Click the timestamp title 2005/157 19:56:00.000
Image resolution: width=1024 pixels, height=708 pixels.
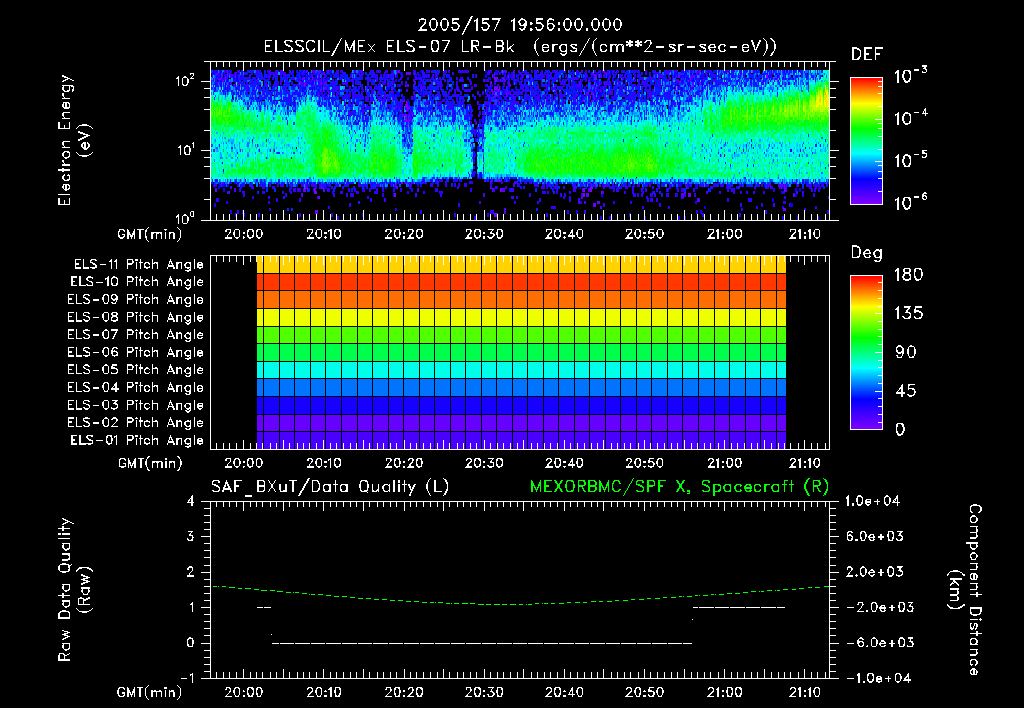pos(520,25)
